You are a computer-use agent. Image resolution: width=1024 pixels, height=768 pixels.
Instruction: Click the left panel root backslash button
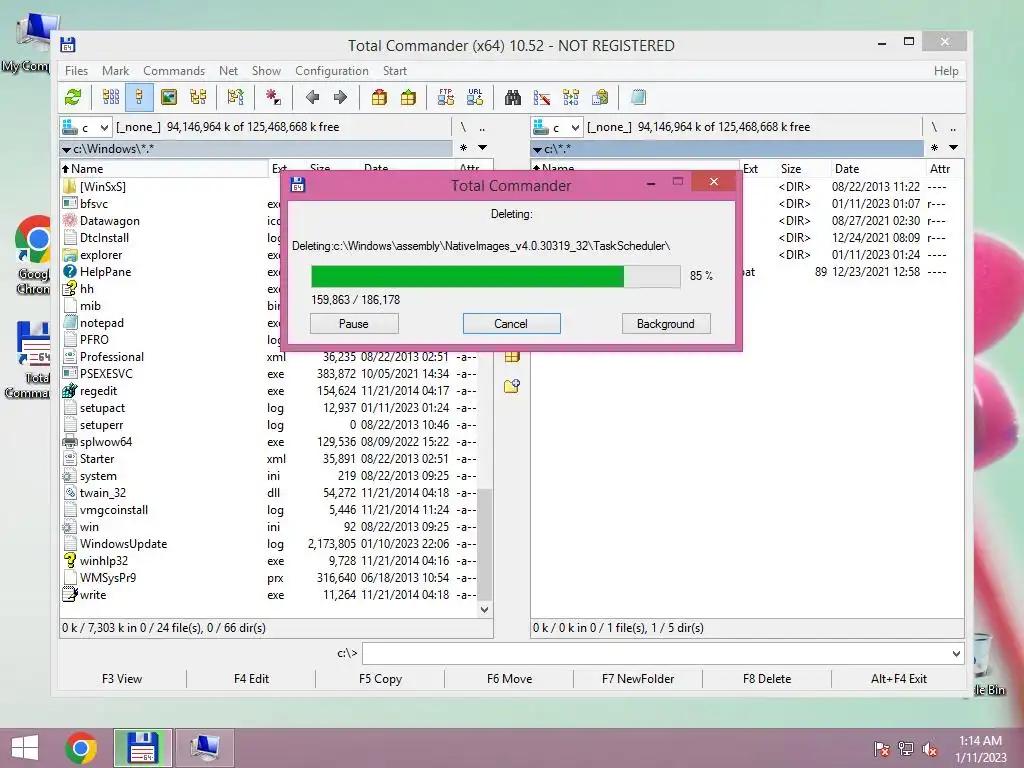coord(463,127)
